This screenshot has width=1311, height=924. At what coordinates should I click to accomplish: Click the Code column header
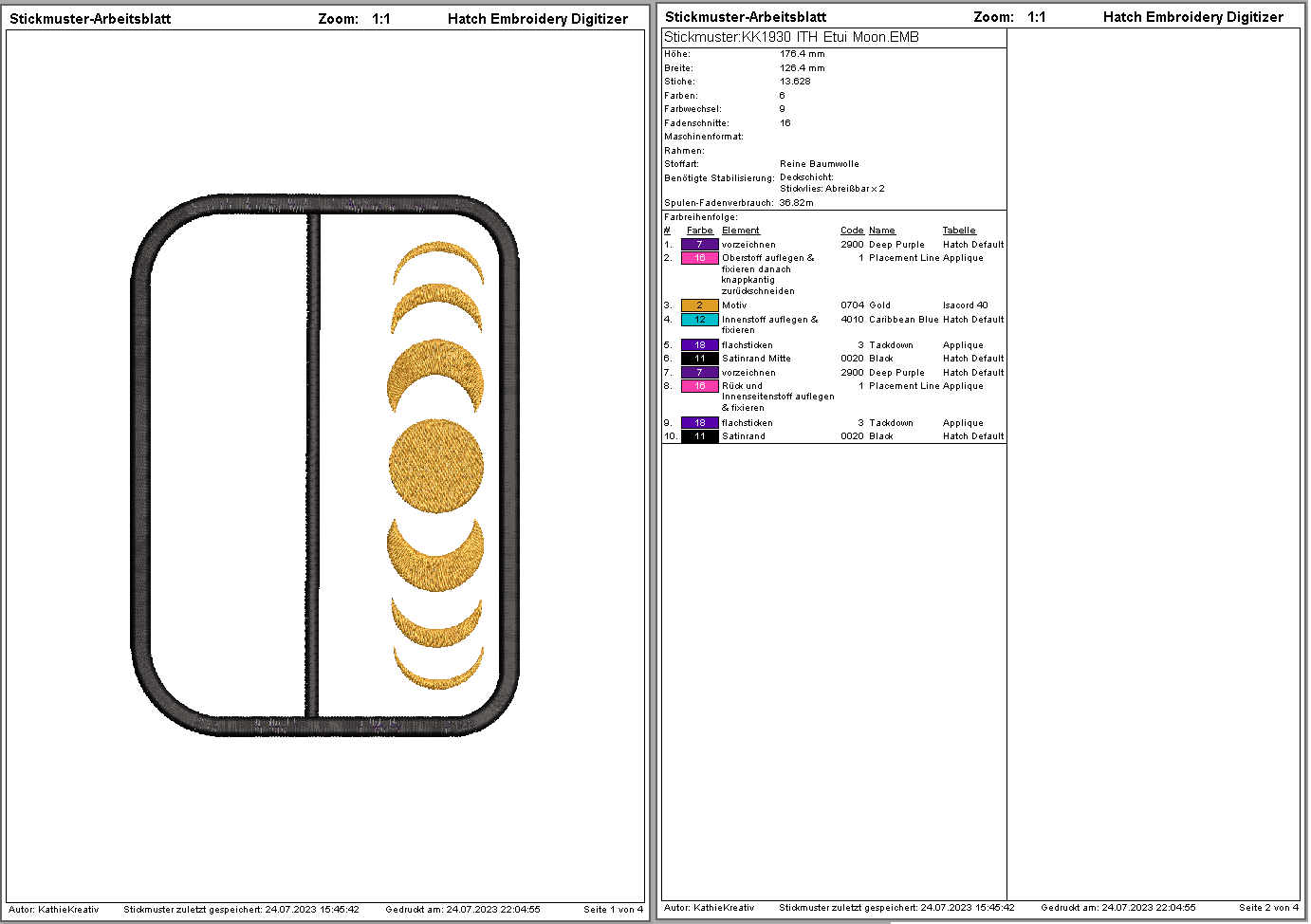852,231
